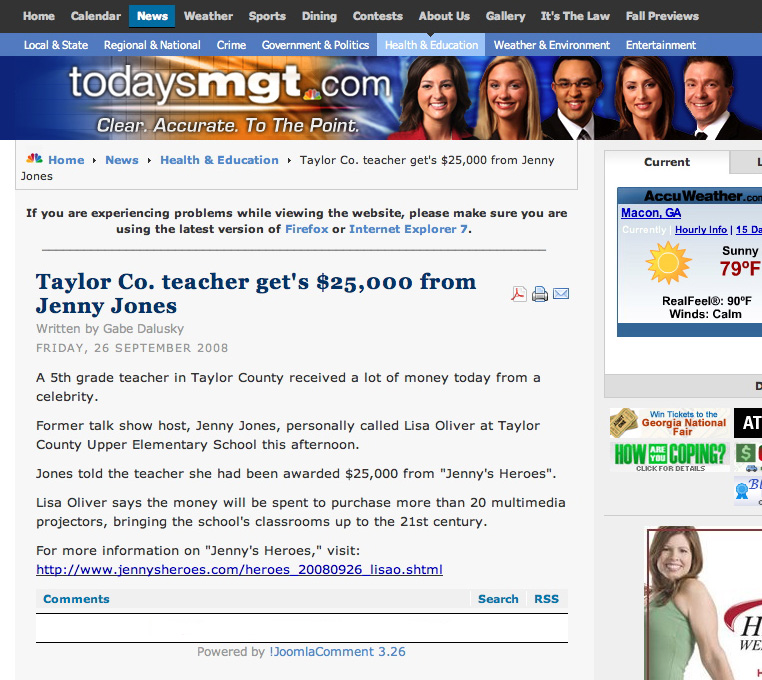Go to Contests page
Viewport: 762px width, 680px height.
378,16
